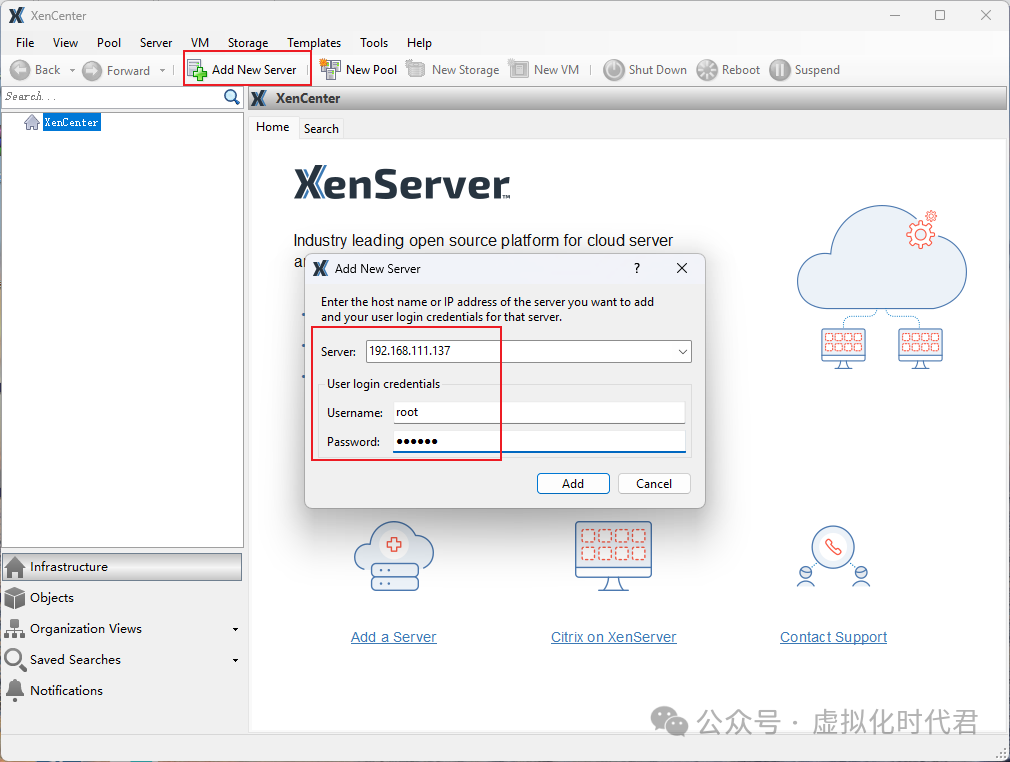Switch to the Search tab
1010x762 pixels.
click(x=321, y=129)
